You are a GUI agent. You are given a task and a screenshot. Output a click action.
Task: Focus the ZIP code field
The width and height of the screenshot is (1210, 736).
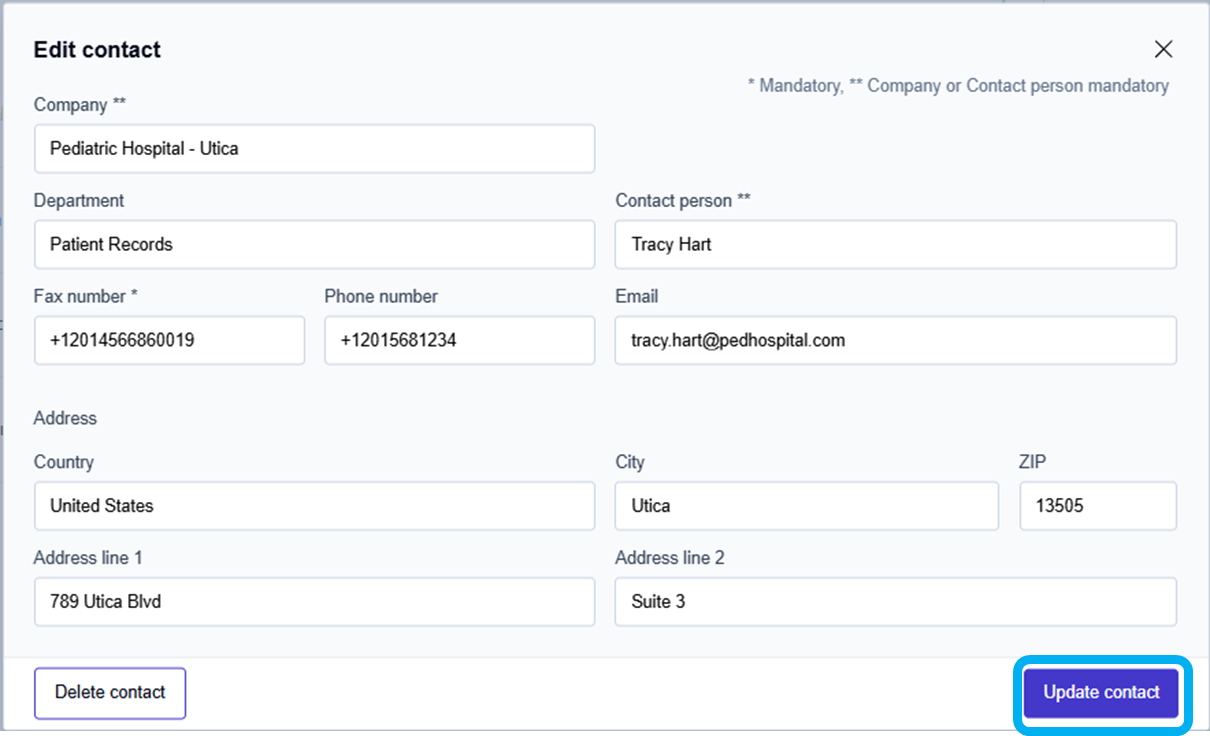[x=1097, y=506]
